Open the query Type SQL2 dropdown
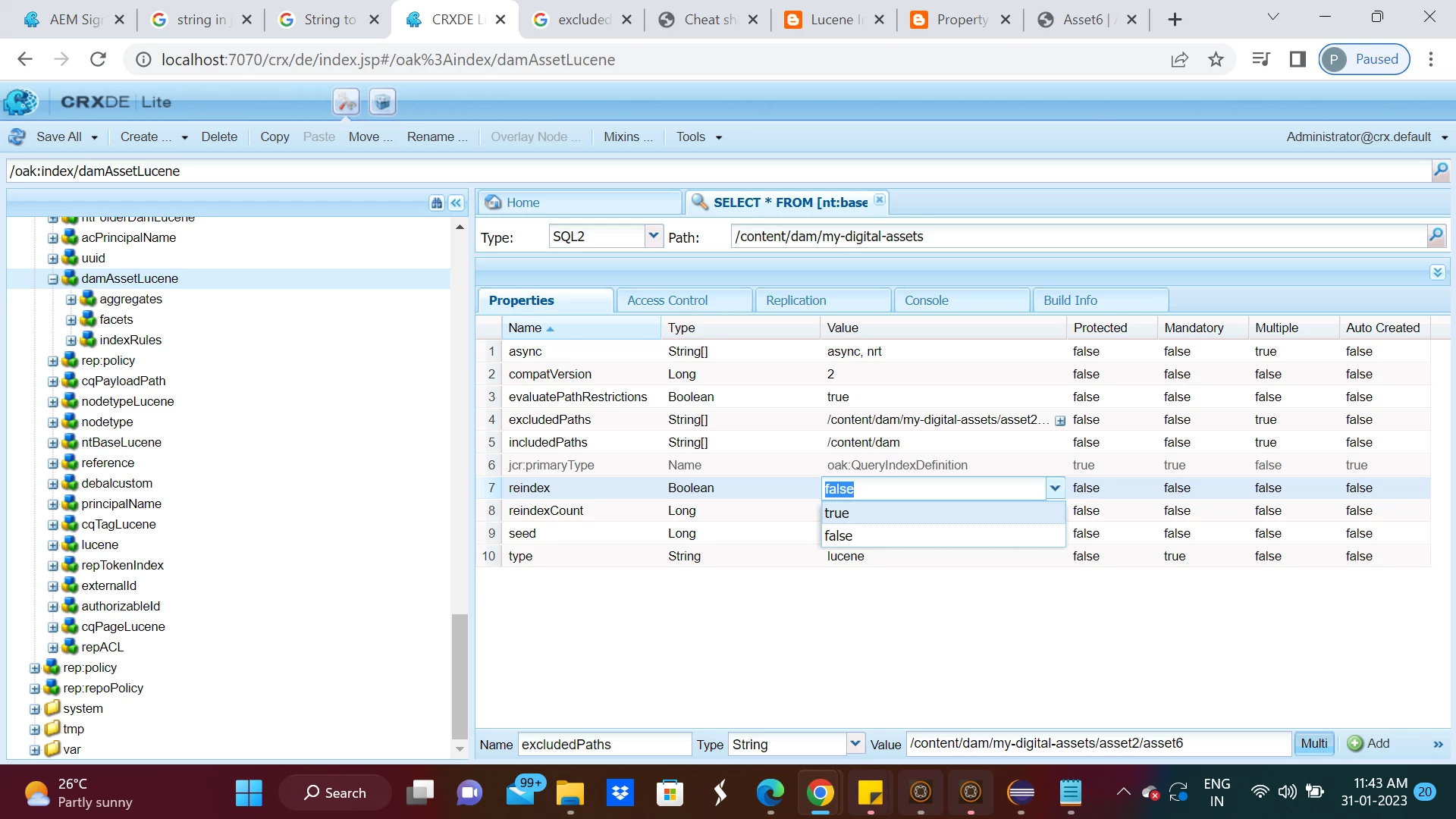 (653, 236)
